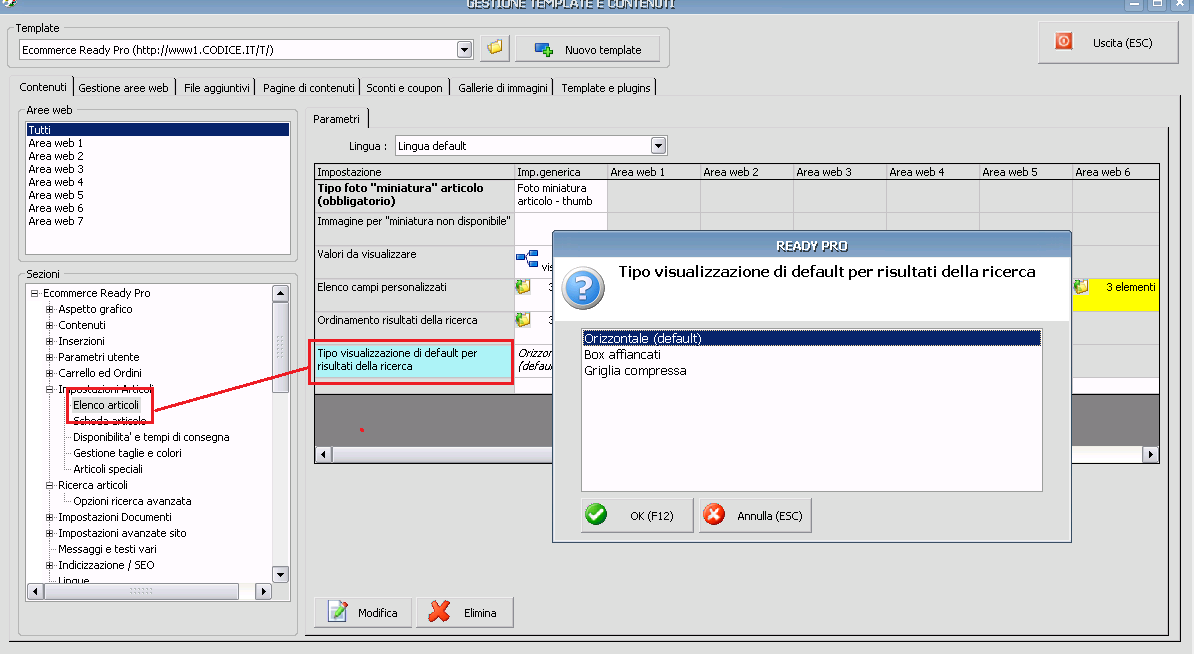Image resolution: width=1194 pixels, height=654 pixels.
Task: Open the Gallerie di immagini tab
Action: click(x=503, y=88)
